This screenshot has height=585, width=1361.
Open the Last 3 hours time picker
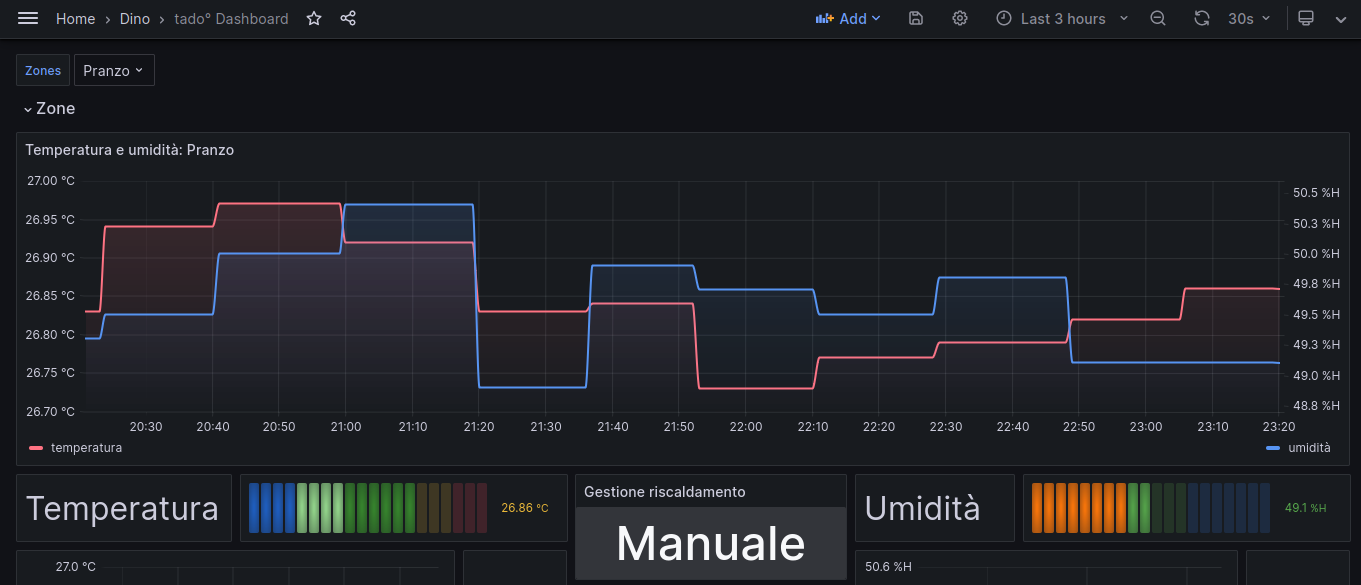[x=1062, y=19]
